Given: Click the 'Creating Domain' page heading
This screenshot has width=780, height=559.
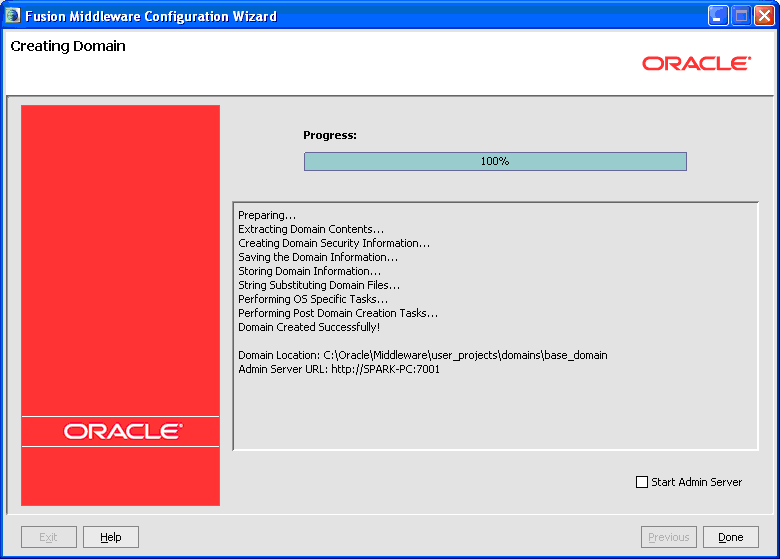Looking at the screenshot, I should point(68,46).
